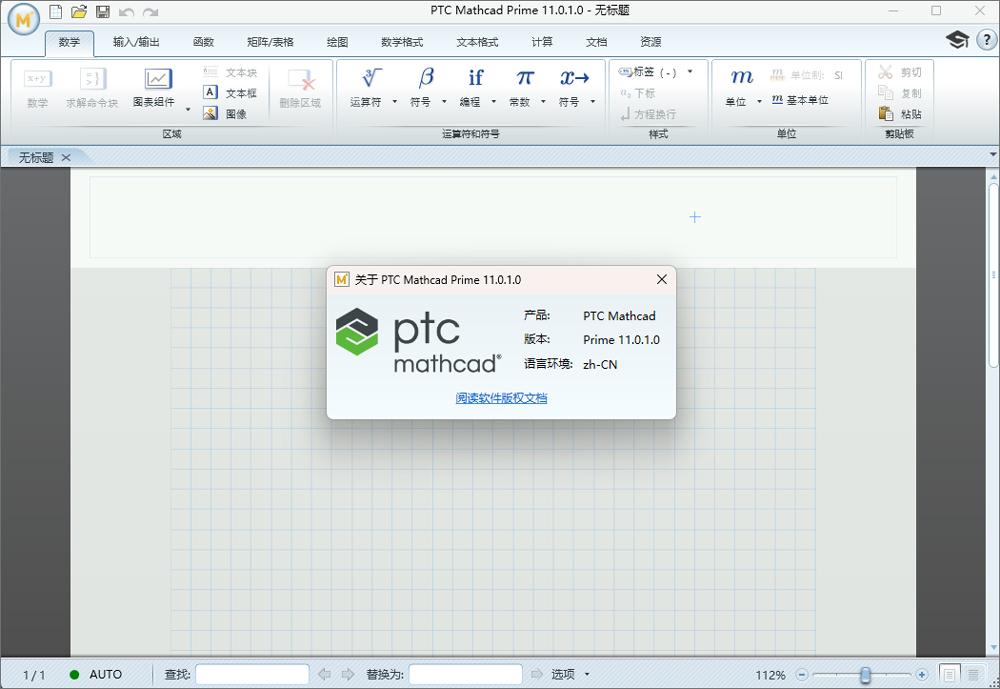Screen dimensions: 1000x689
Task: Expand the 编程 dropdown arrow
Action: [494, 101]
